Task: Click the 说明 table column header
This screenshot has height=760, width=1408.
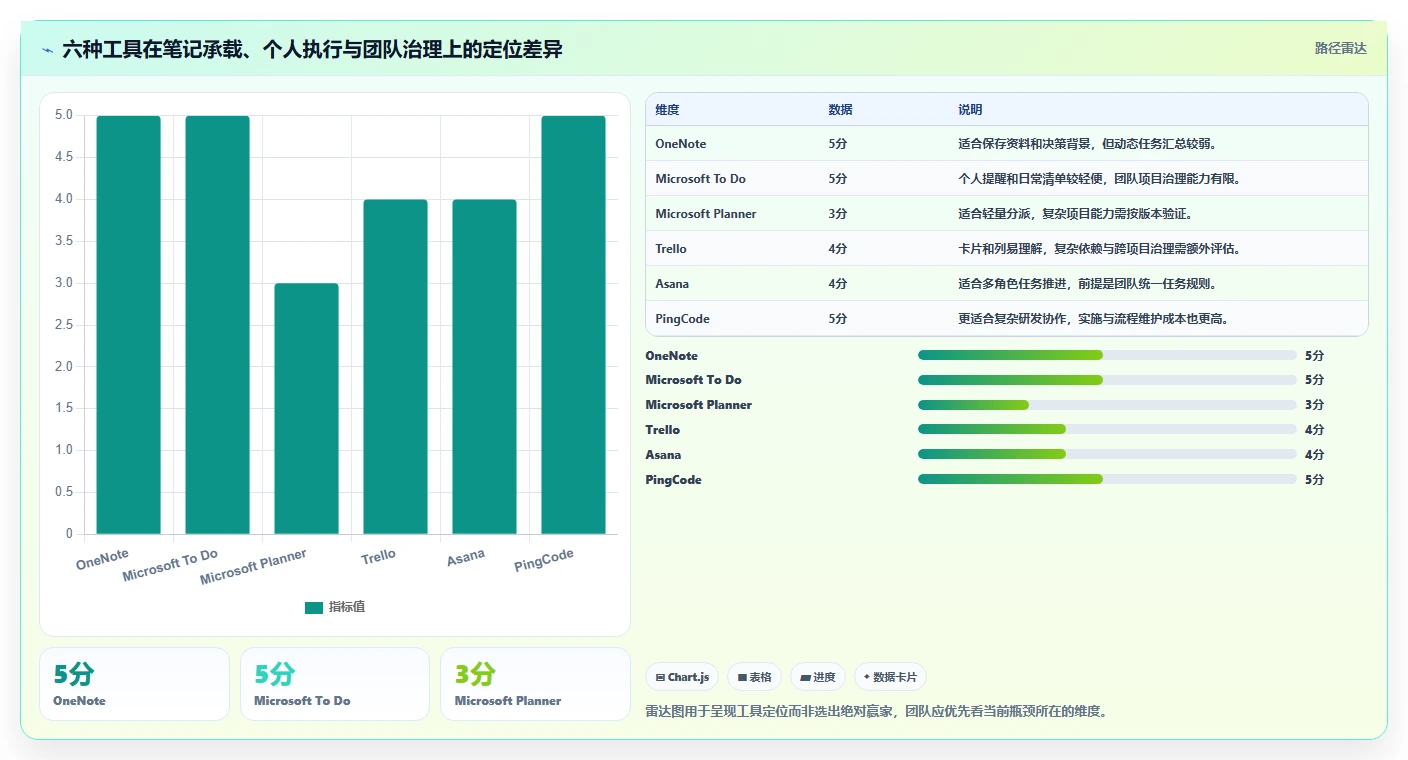Action: pyautogui.click(x=971, y=110)
